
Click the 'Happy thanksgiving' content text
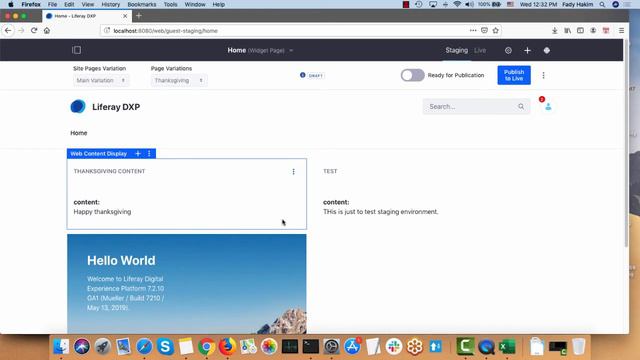(102, 212)
